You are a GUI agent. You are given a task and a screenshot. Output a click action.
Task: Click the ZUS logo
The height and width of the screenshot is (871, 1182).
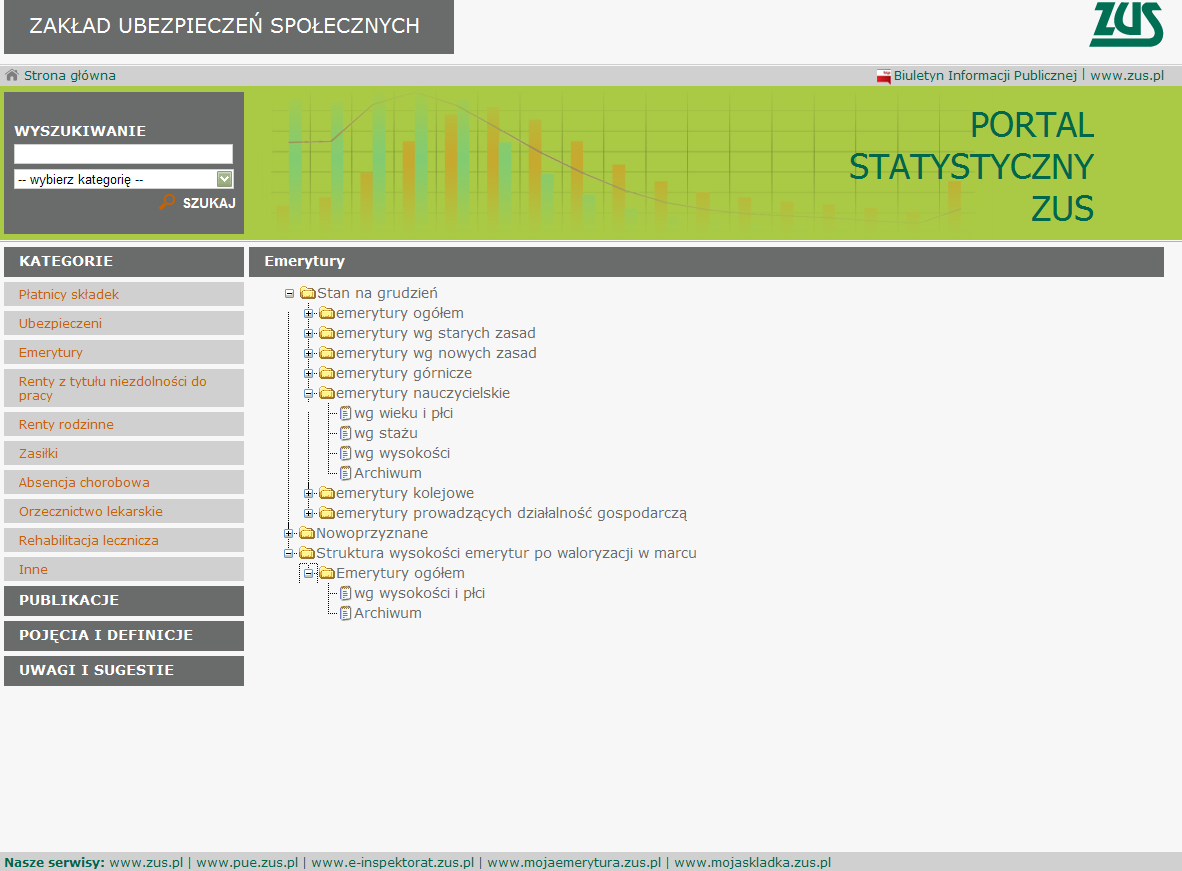[x=1126, y=24]
